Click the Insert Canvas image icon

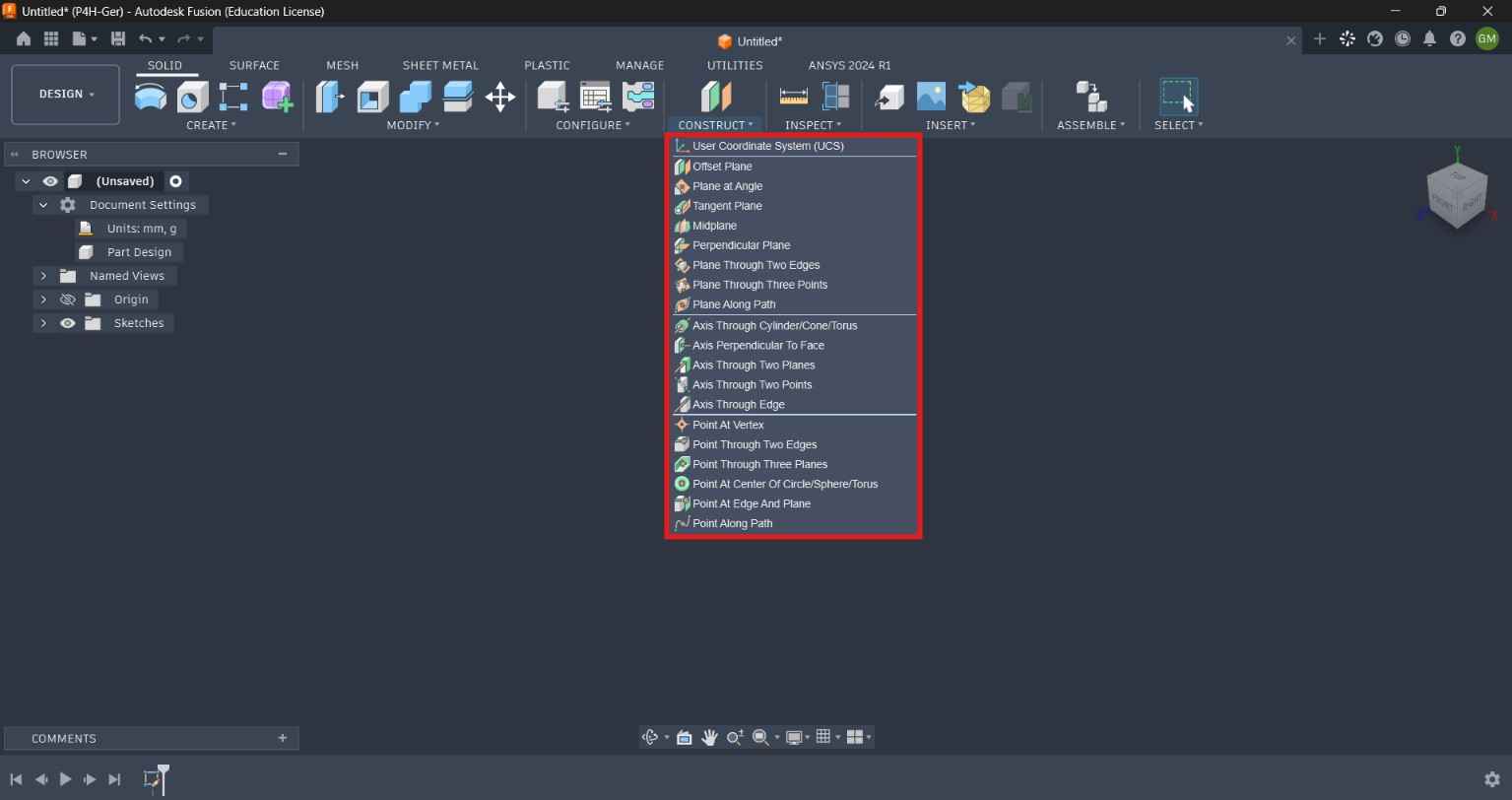point(931,97)
